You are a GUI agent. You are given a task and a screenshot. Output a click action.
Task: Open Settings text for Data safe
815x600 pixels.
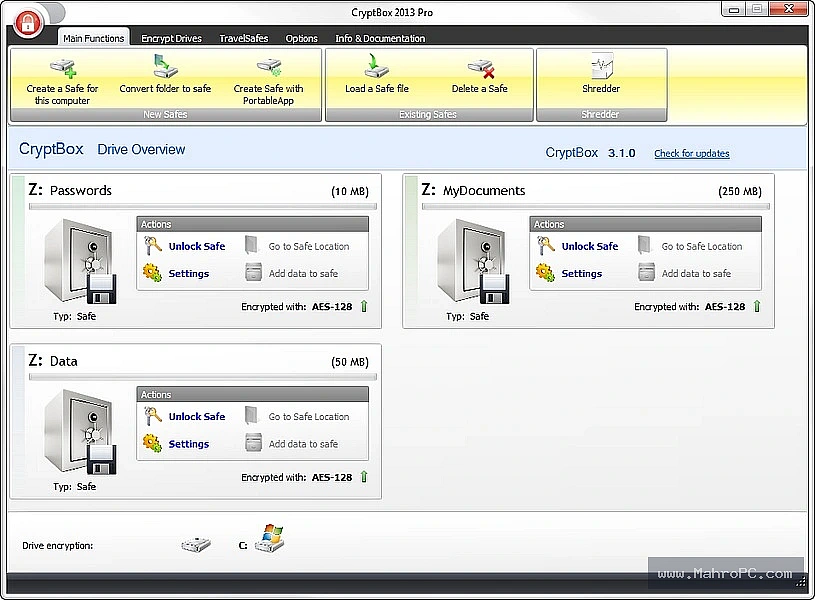(189, 444)
